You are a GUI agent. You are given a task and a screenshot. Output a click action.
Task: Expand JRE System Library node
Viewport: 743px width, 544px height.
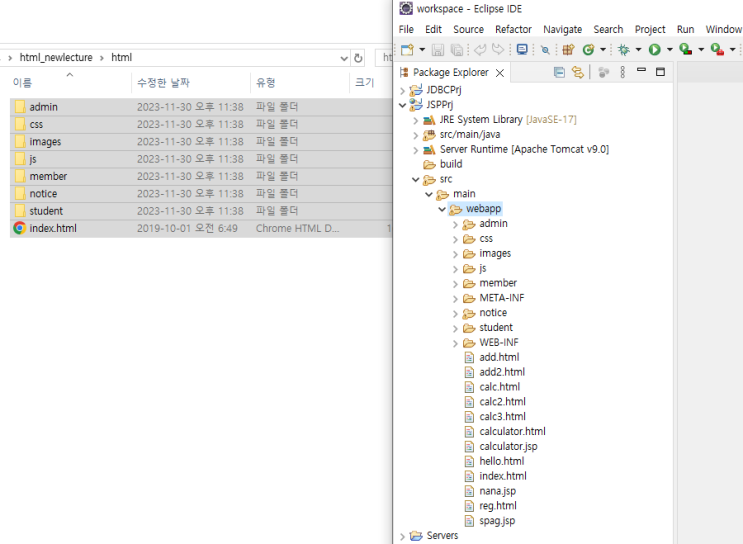[x=416, y=120]
